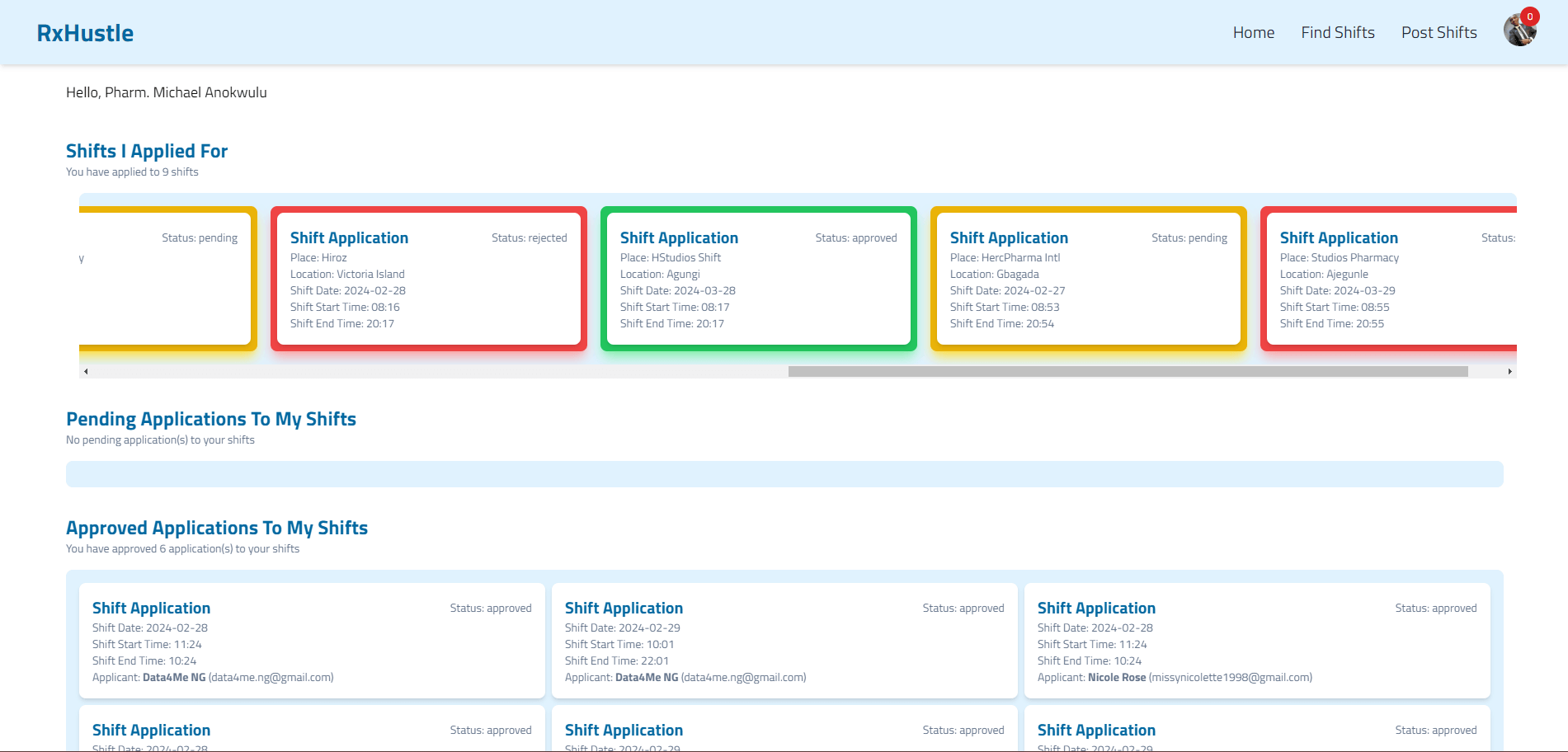Select the pending HercPharma Intl application card
The image size is (1568, 752).
[x=1088, y=279]
